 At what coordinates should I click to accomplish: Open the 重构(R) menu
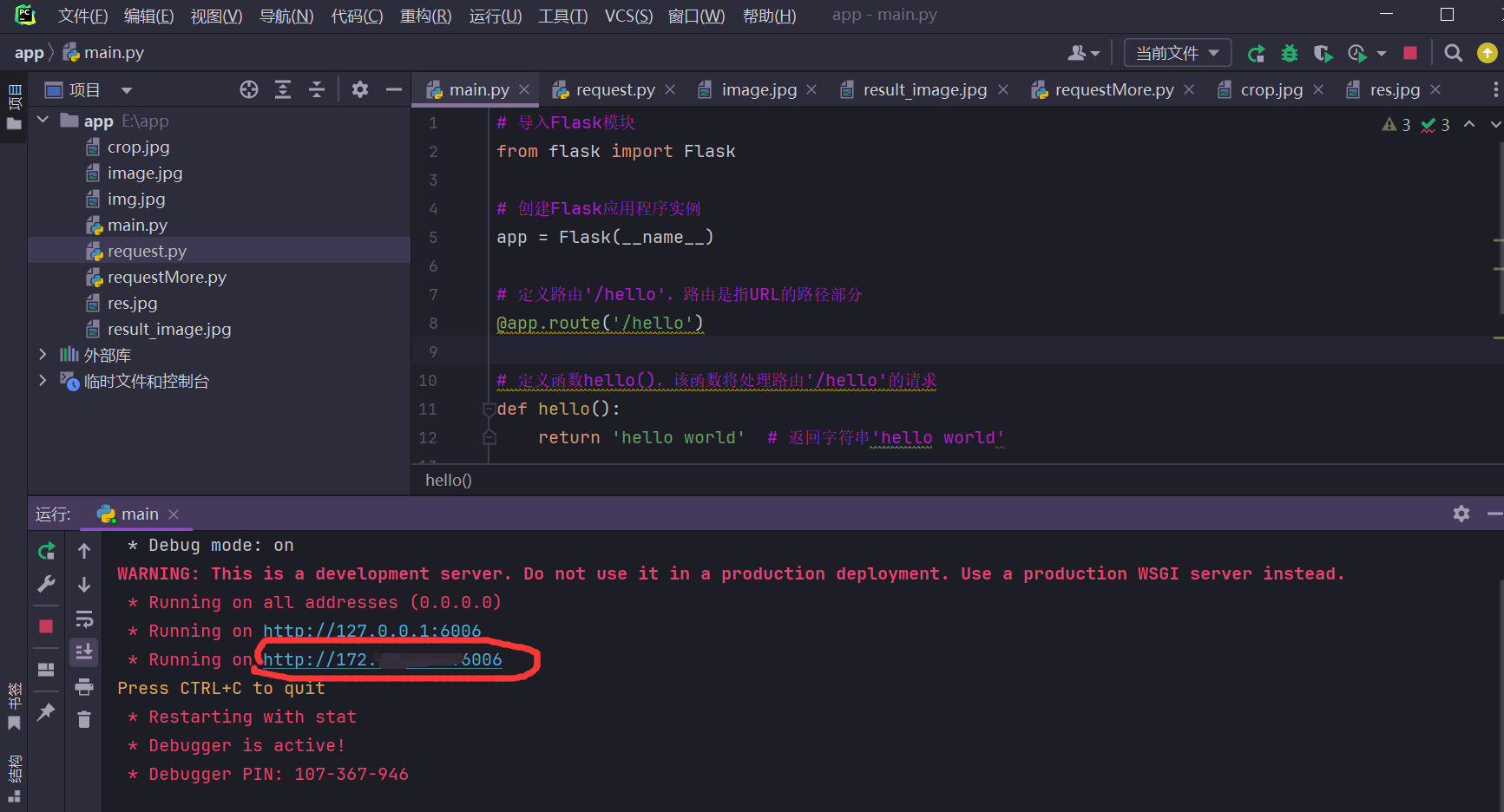(425, 16)
